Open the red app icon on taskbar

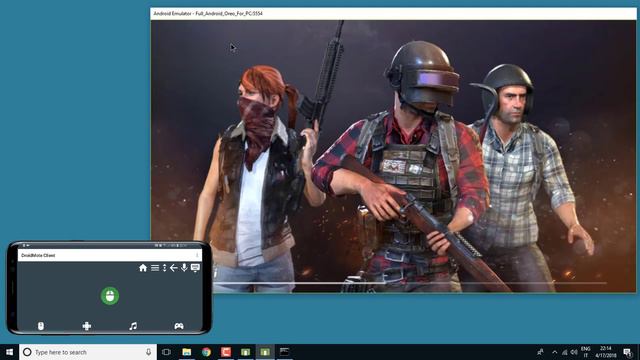point(226,352)
